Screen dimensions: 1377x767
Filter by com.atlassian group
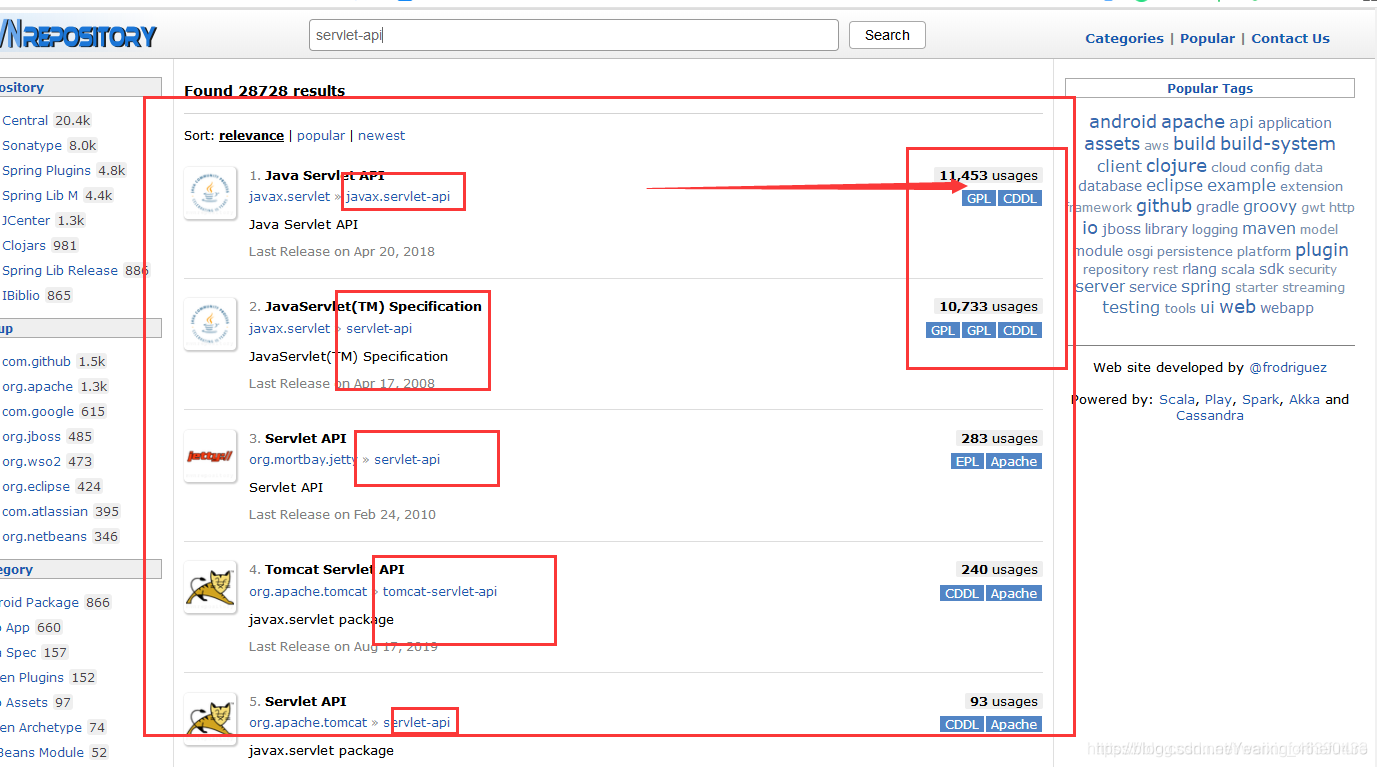[46, 511]
